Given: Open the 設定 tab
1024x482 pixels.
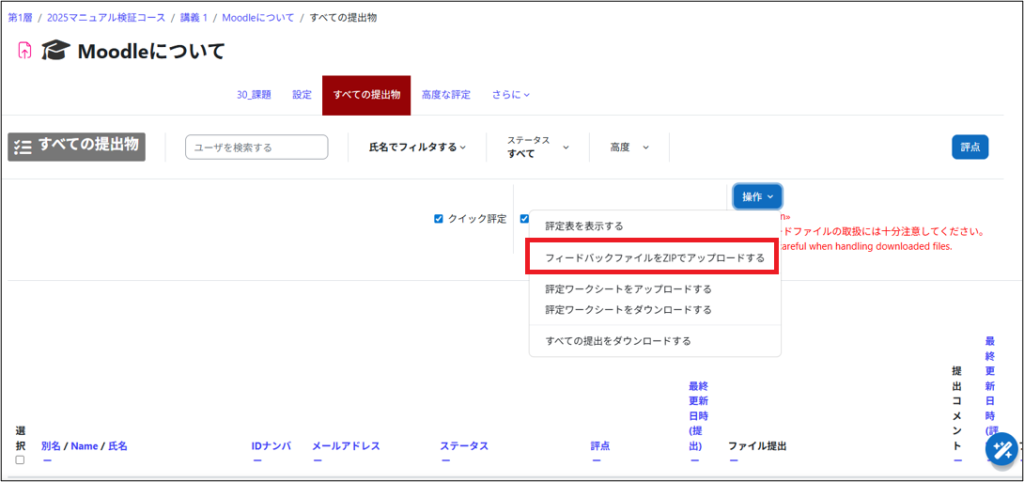Looking at the screenshot, I should coord(302,95).
